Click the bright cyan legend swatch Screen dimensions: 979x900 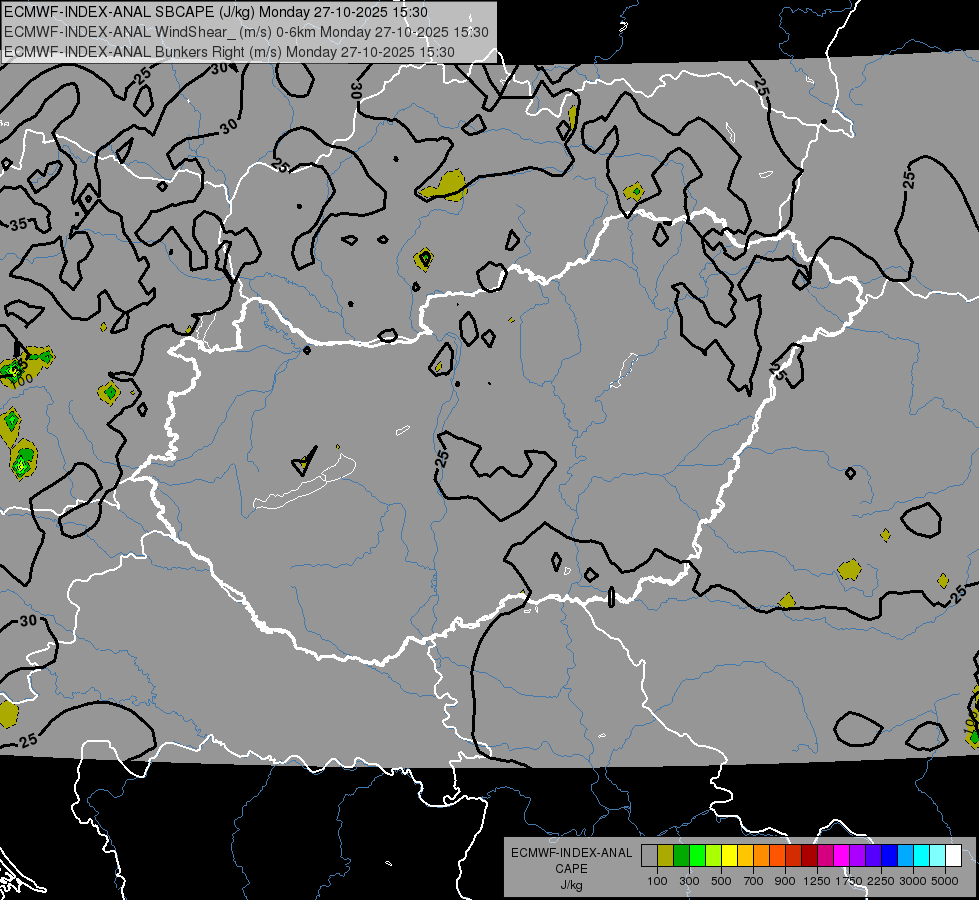922,855
